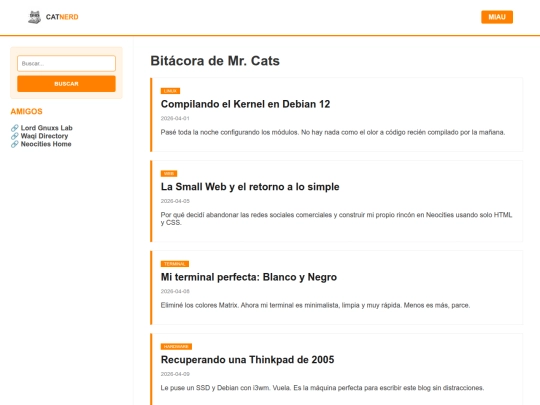This screenshot has height=405, width=540.
Task: Click excerpt starting 'Le puse un SSD'
Action: pyautogui.click(x=322, y=388)
